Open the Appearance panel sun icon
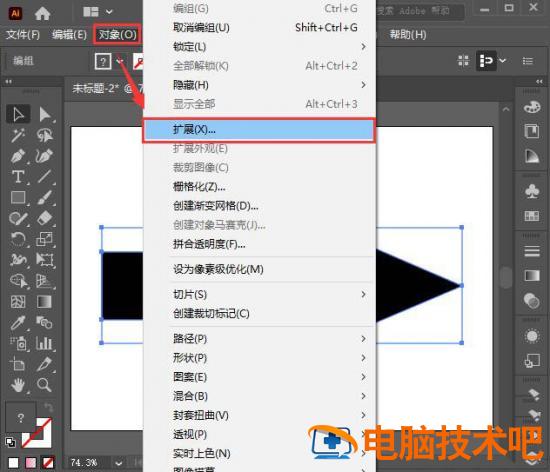The height and width of the screenshot is (472, 550). (x=532, y=336)
